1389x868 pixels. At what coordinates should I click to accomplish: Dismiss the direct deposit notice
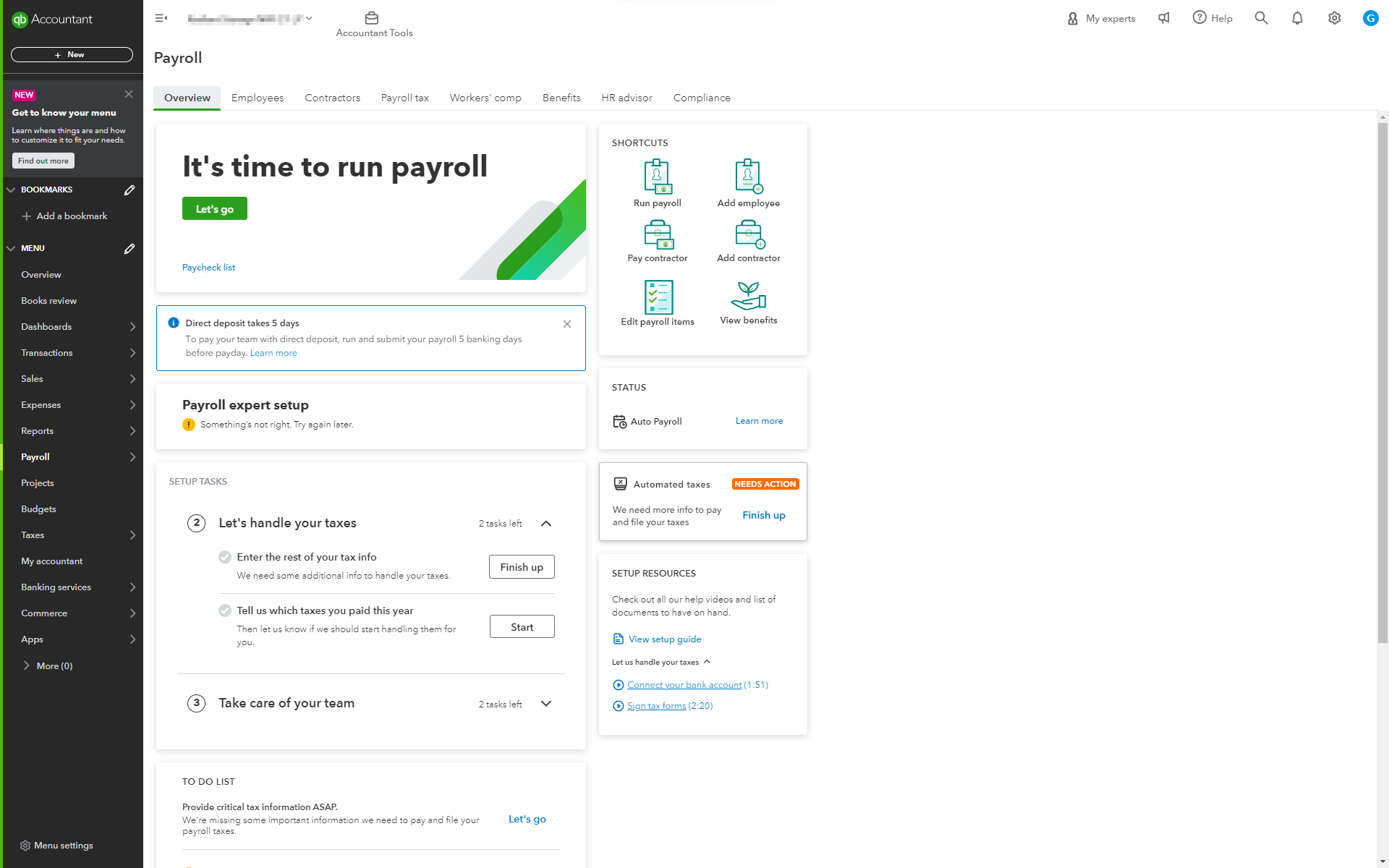567,324
